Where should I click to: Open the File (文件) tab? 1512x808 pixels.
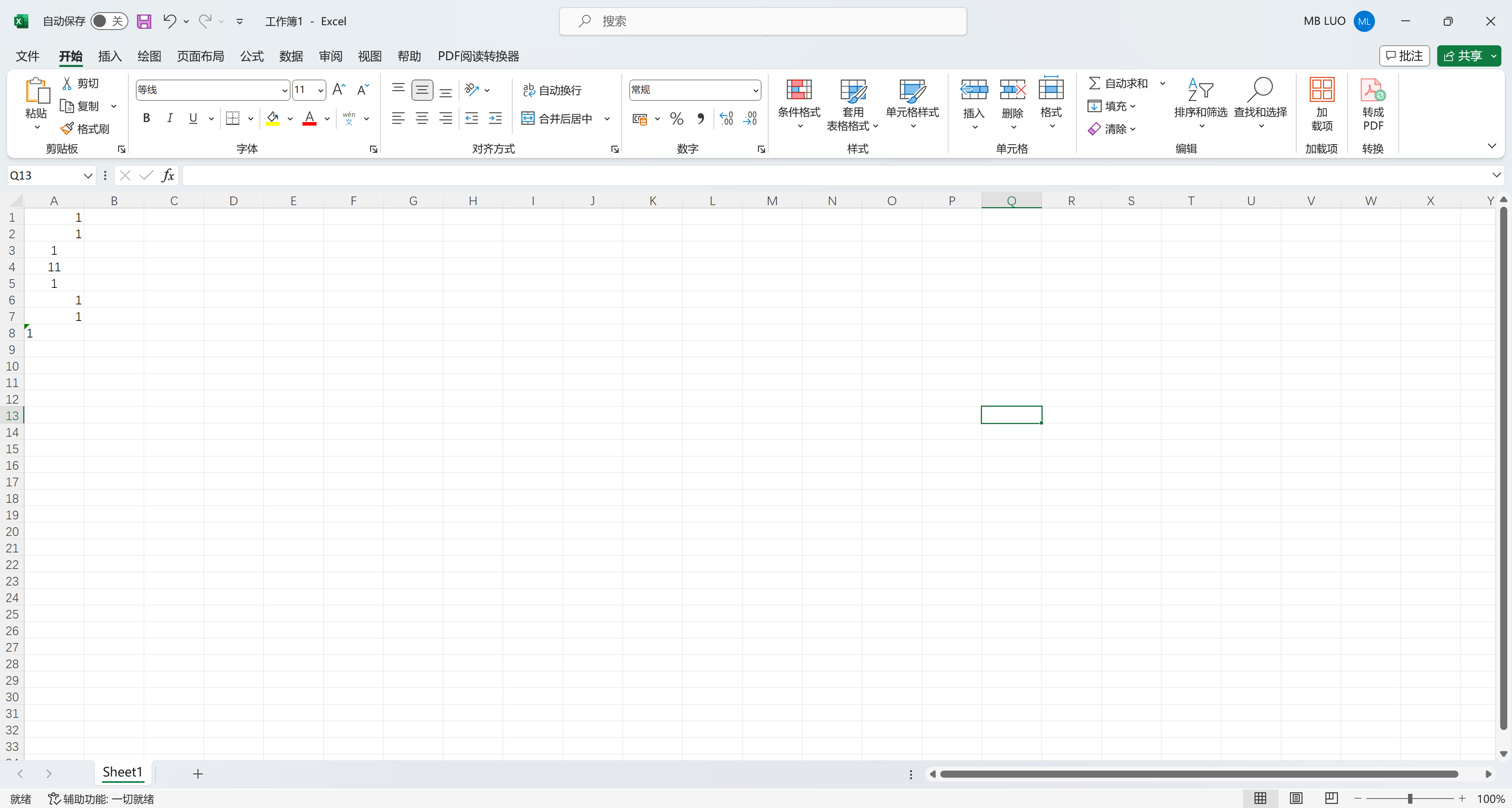tap(28, 56)
